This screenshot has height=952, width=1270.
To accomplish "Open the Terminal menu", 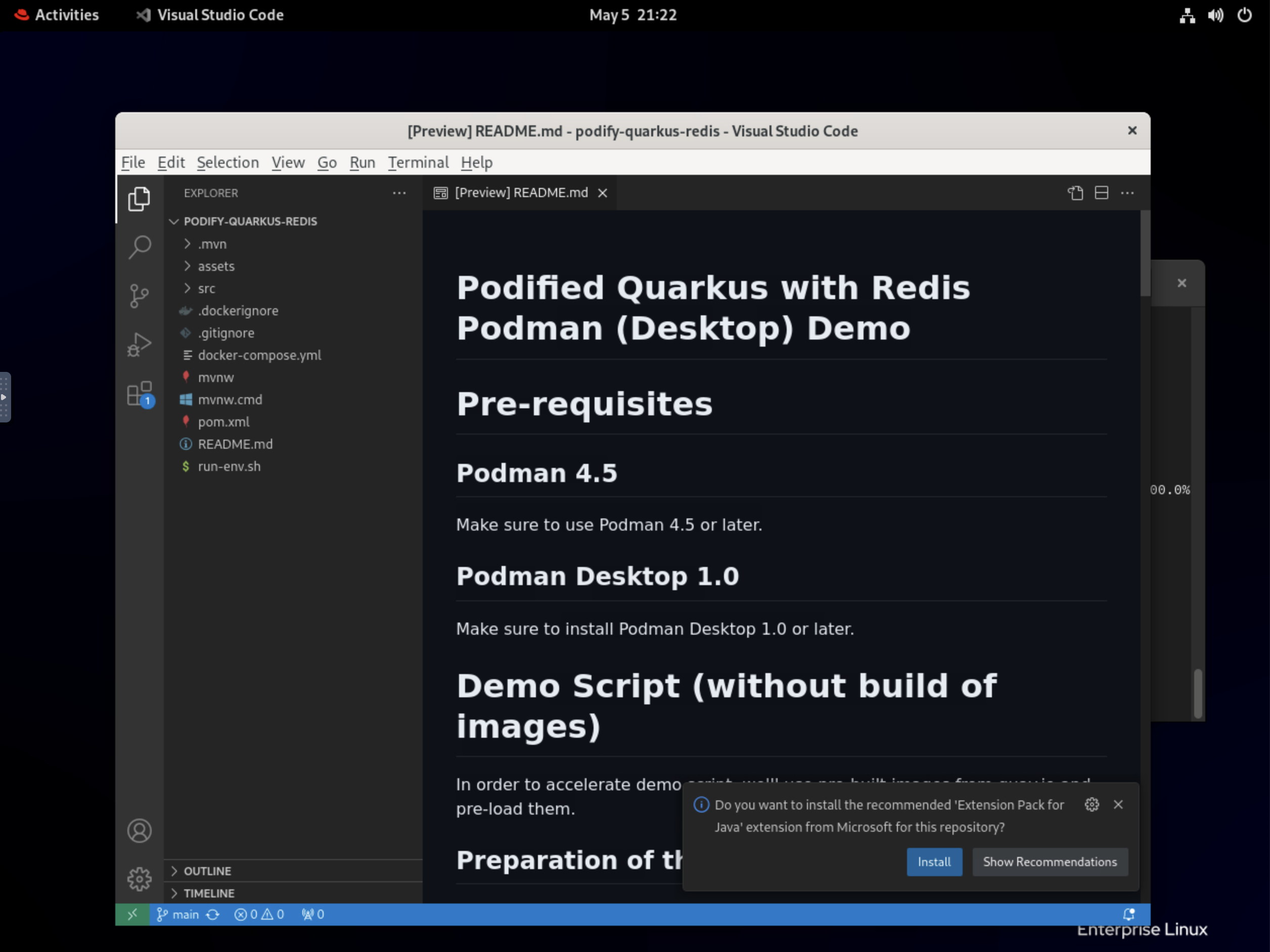I will (x=418, y=162).
